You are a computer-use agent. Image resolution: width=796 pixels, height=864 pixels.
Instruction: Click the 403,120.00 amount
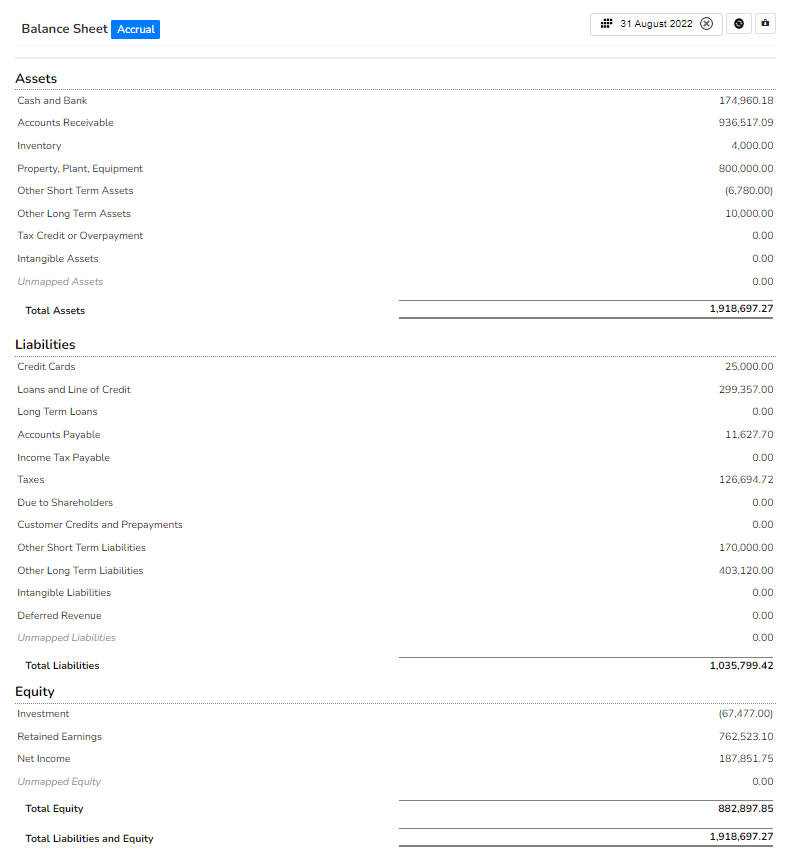[x=746, y=571]
